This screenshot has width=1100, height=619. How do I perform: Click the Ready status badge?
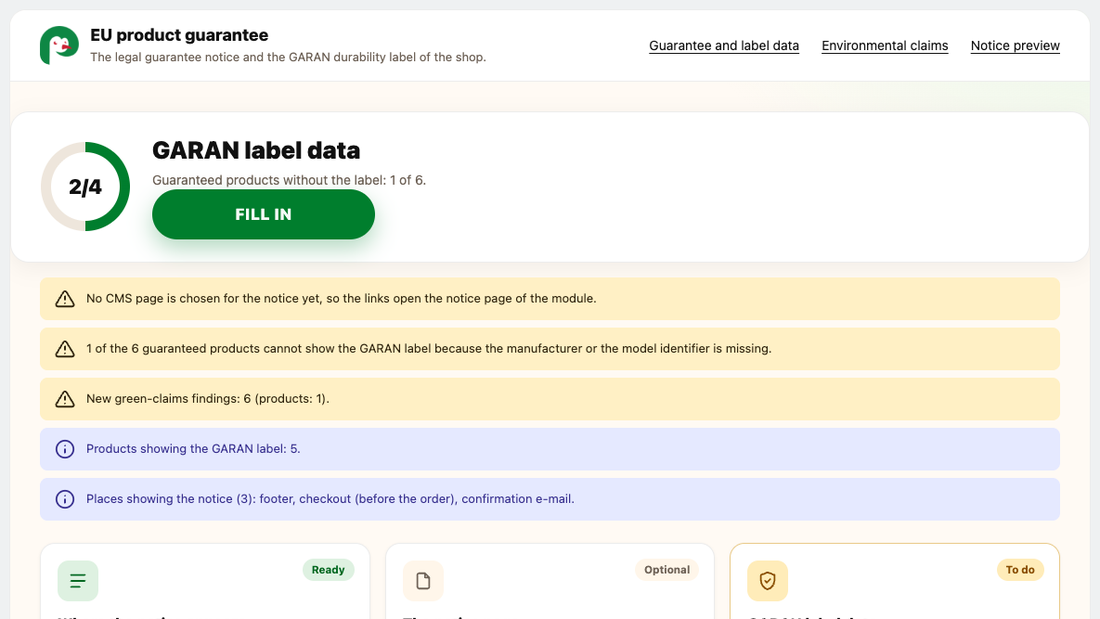click(x=328, y=570)
